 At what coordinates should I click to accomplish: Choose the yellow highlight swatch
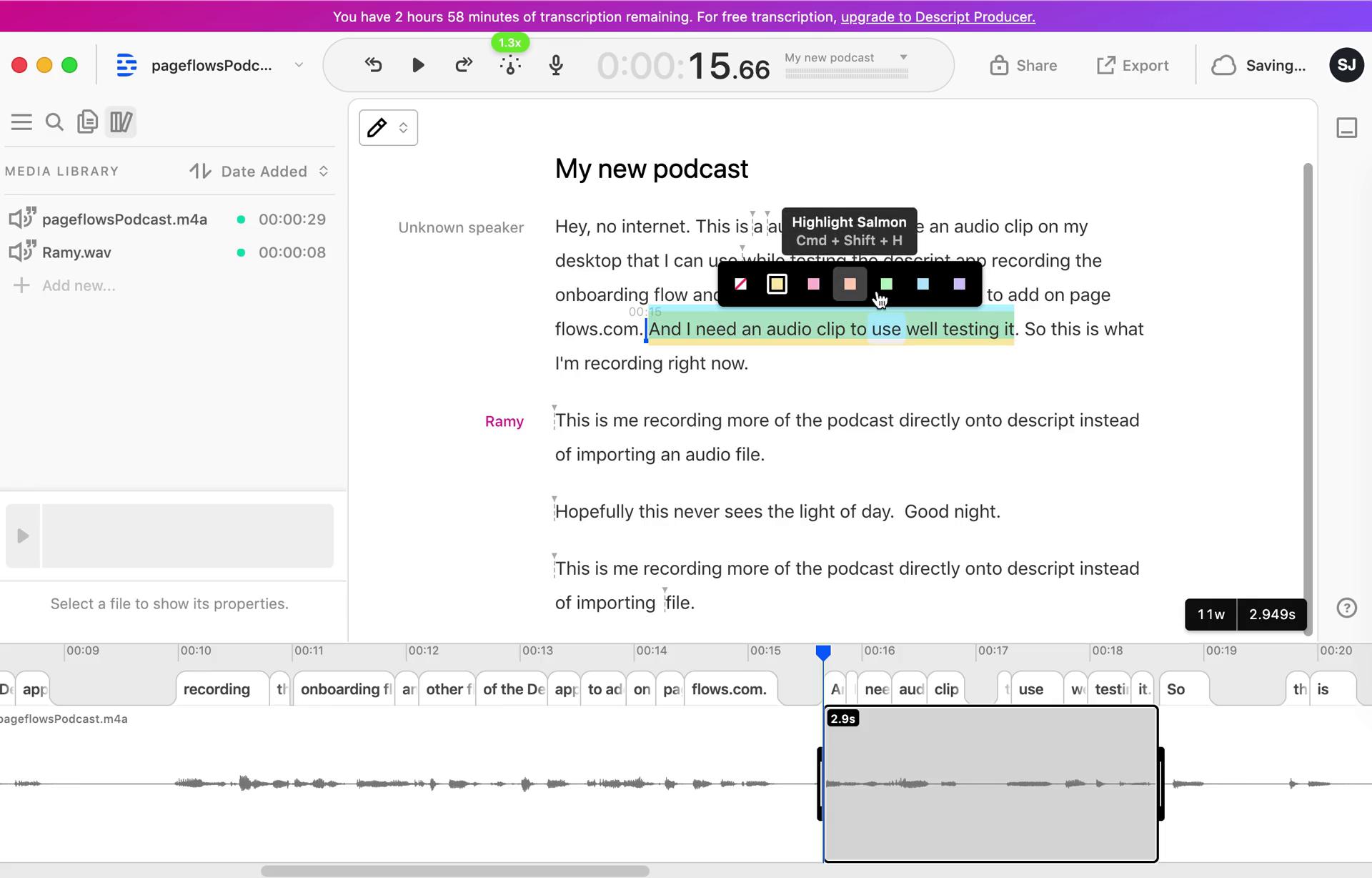tap(777, 285)
